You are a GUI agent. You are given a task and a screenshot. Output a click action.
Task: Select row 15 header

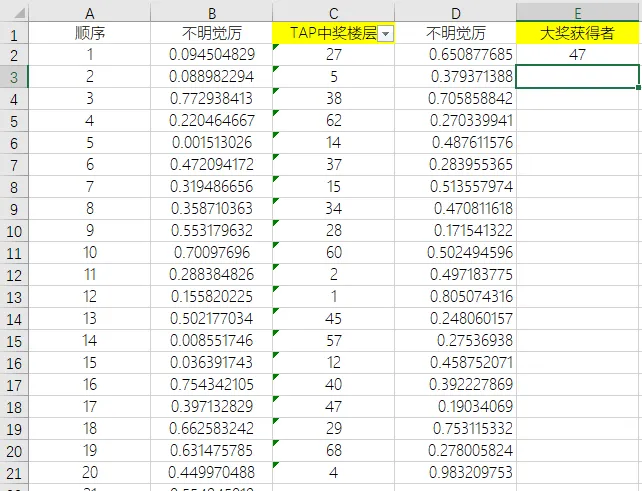(14, 341)
